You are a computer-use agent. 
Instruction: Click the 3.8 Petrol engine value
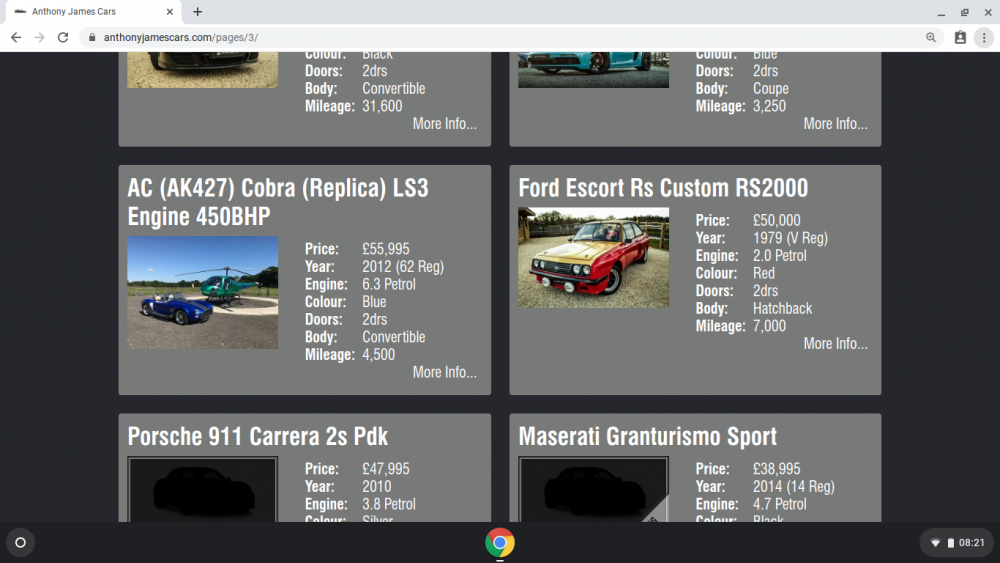click(x=389, y=504)
